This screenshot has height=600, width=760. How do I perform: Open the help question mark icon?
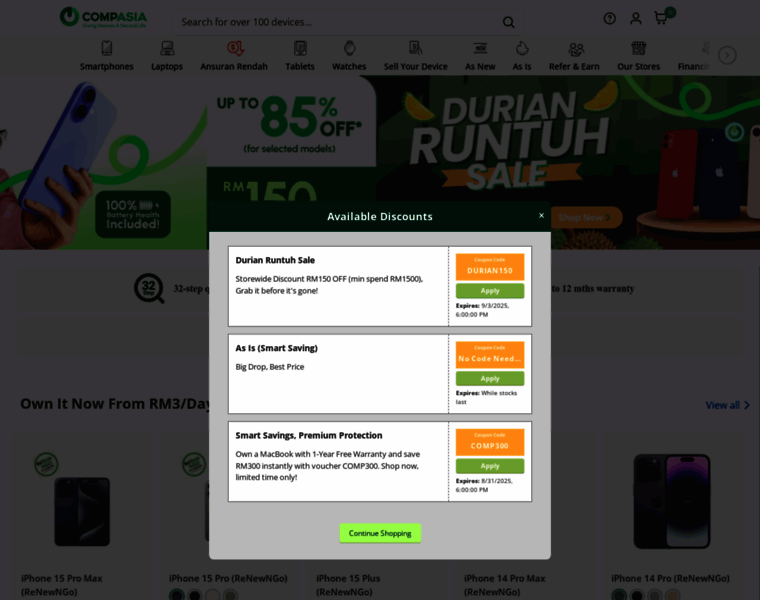pyautogui.click(x=609, y=18)
